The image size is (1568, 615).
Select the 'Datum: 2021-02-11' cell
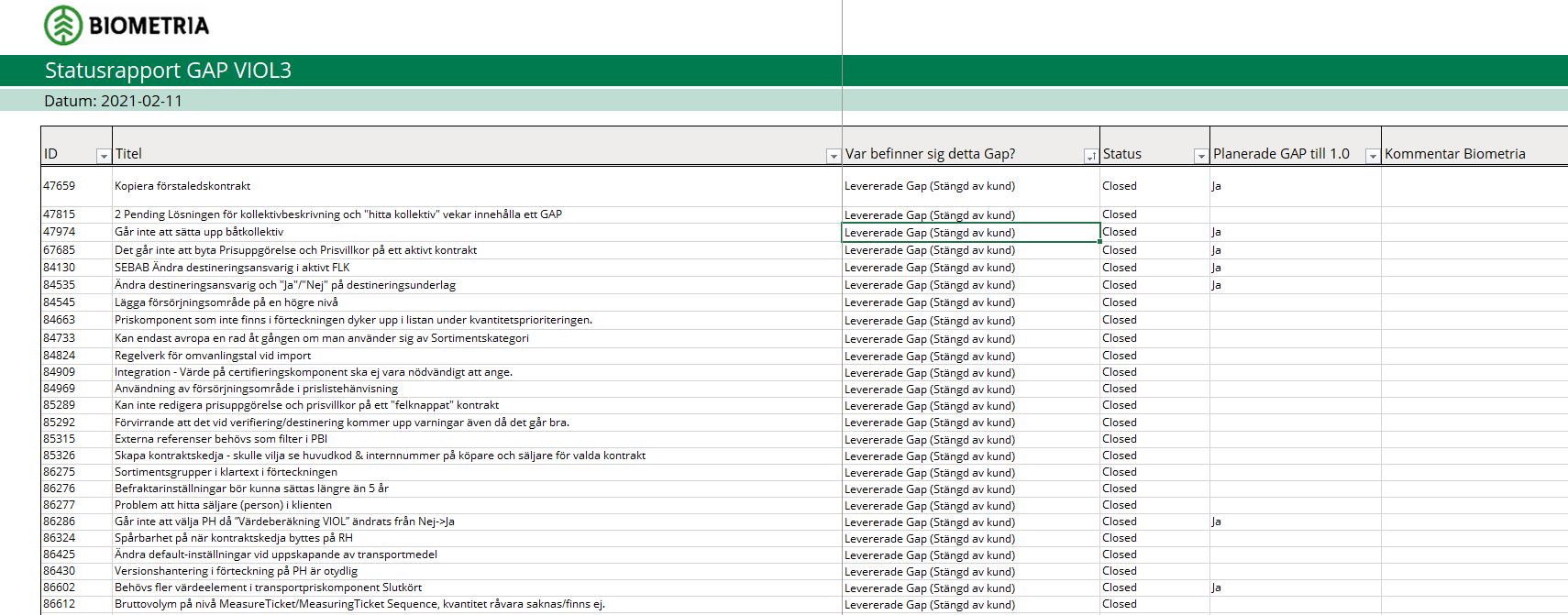tap(113, 101)
